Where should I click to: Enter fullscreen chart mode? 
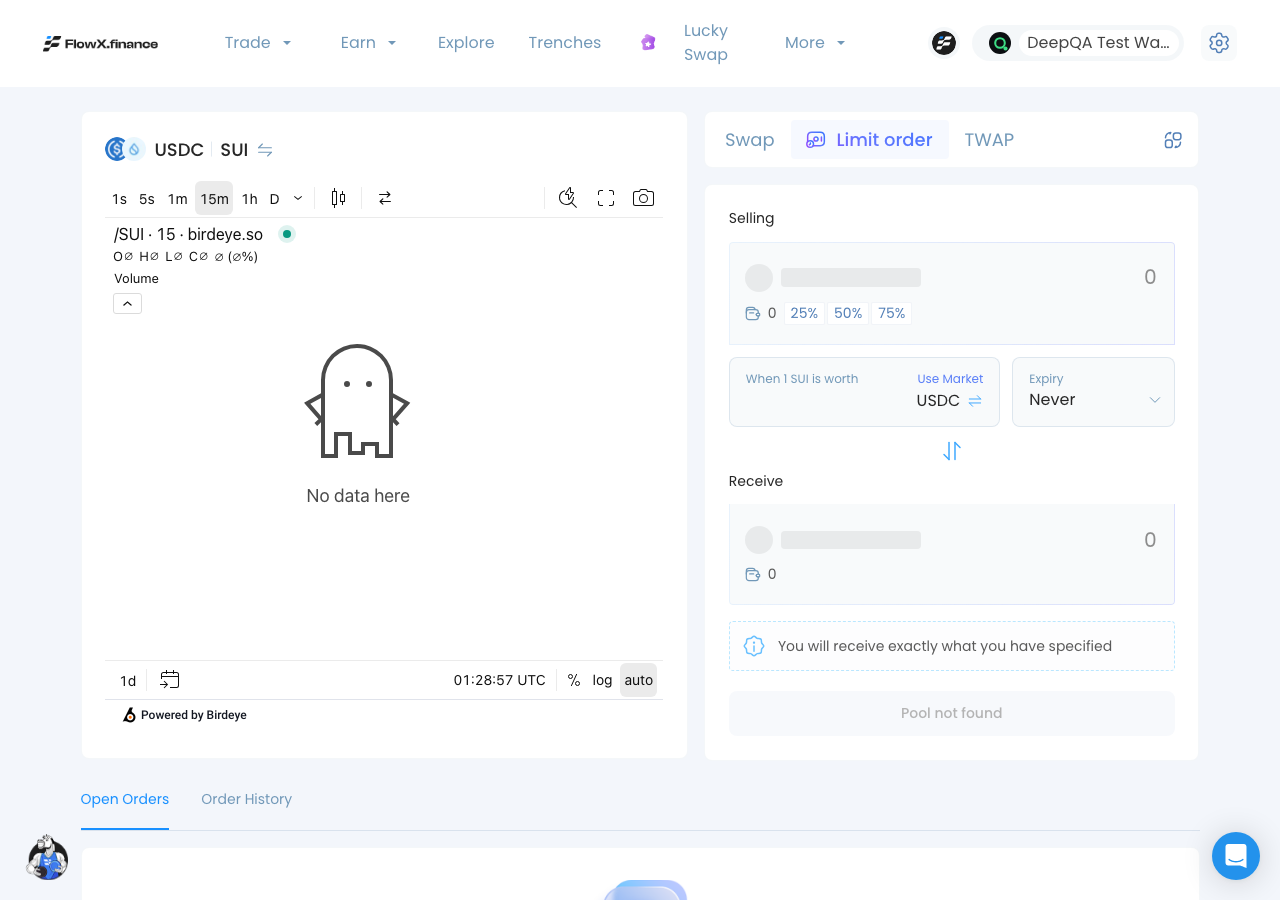(x=606, y=198)
